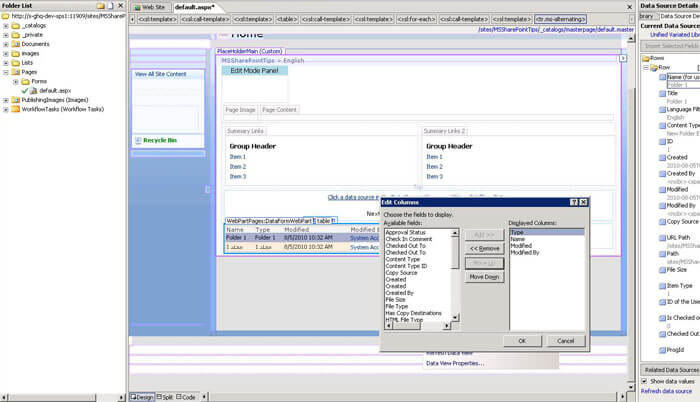The width and height of the screenshot is (700, 402).
Task: Click the << Remove button
Action: click(x=484, y=248)
